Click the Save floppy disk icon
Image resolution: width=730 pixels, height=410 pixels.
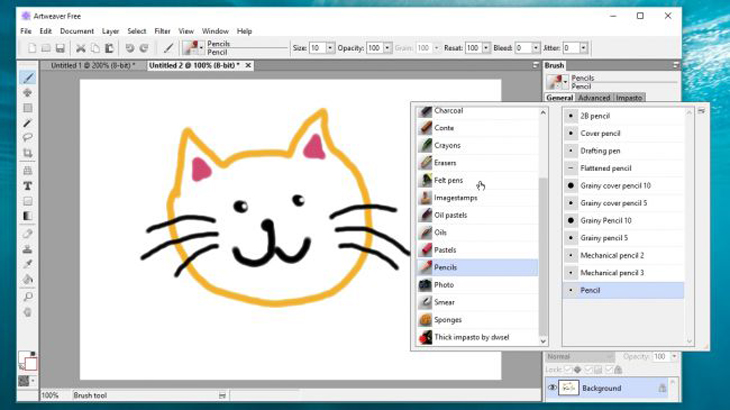pyautogui.click(x=60, y=48)
